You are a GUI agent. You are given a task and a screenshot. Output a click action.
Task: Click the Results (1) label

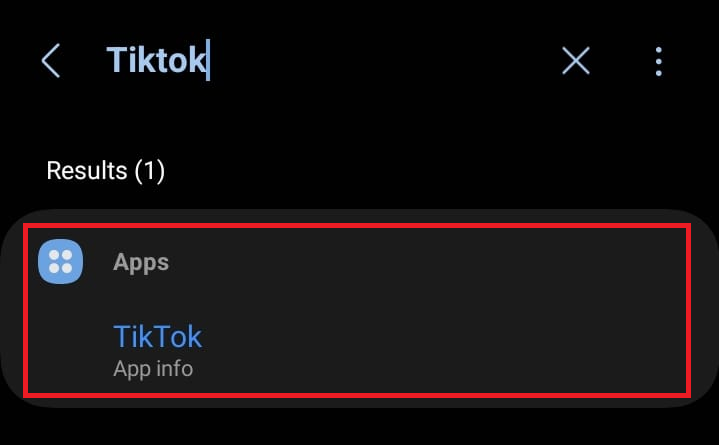105,170
